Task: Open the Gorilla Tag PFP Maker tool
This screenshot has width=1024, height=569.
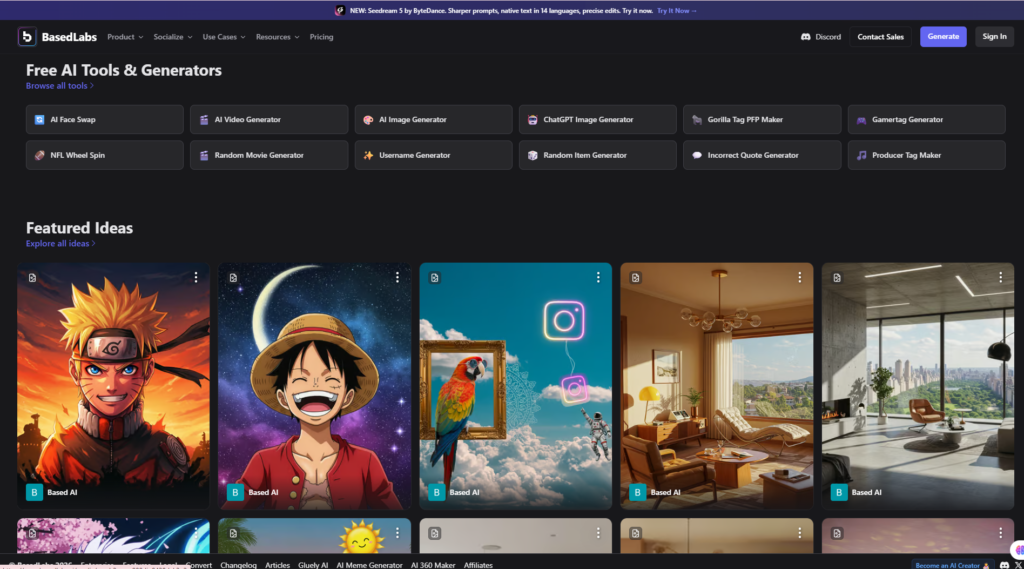Action: (762, 120)
